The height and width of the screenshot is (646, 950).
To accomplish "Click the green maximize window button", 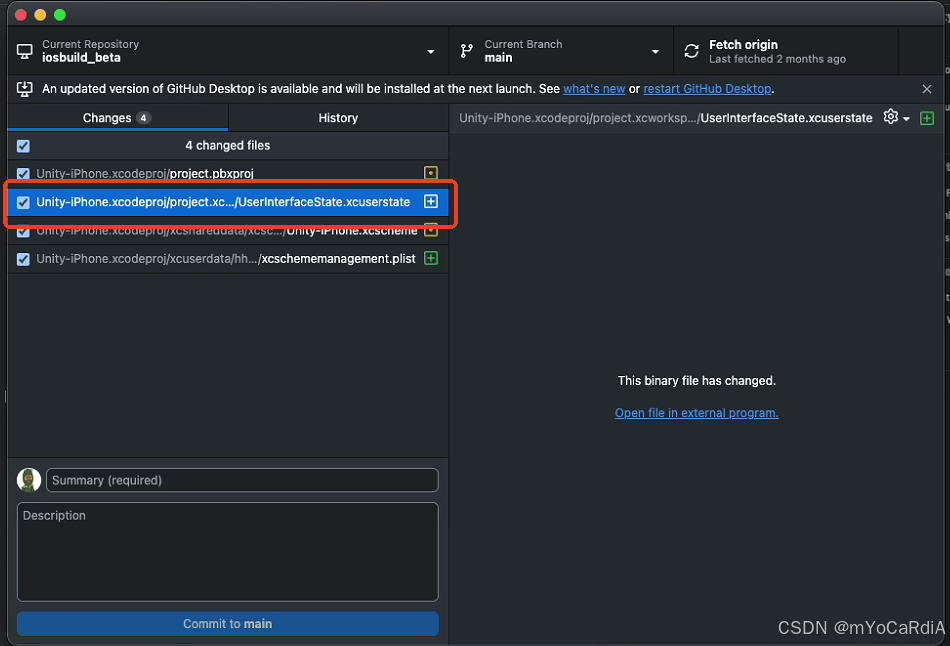I will (x=59, y=15).
